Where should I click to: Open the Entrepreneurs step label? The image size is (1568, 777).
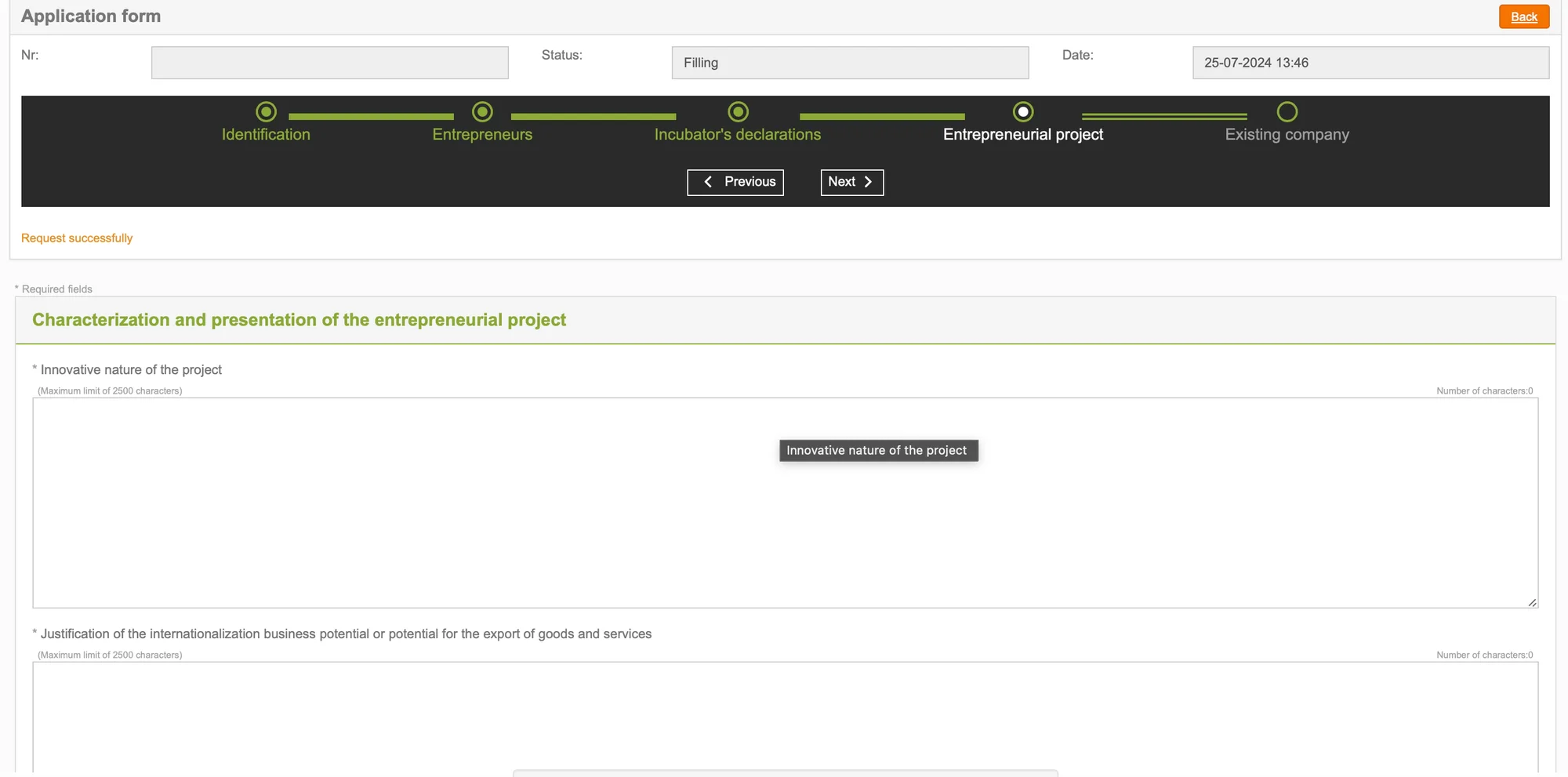click(482, 135)
